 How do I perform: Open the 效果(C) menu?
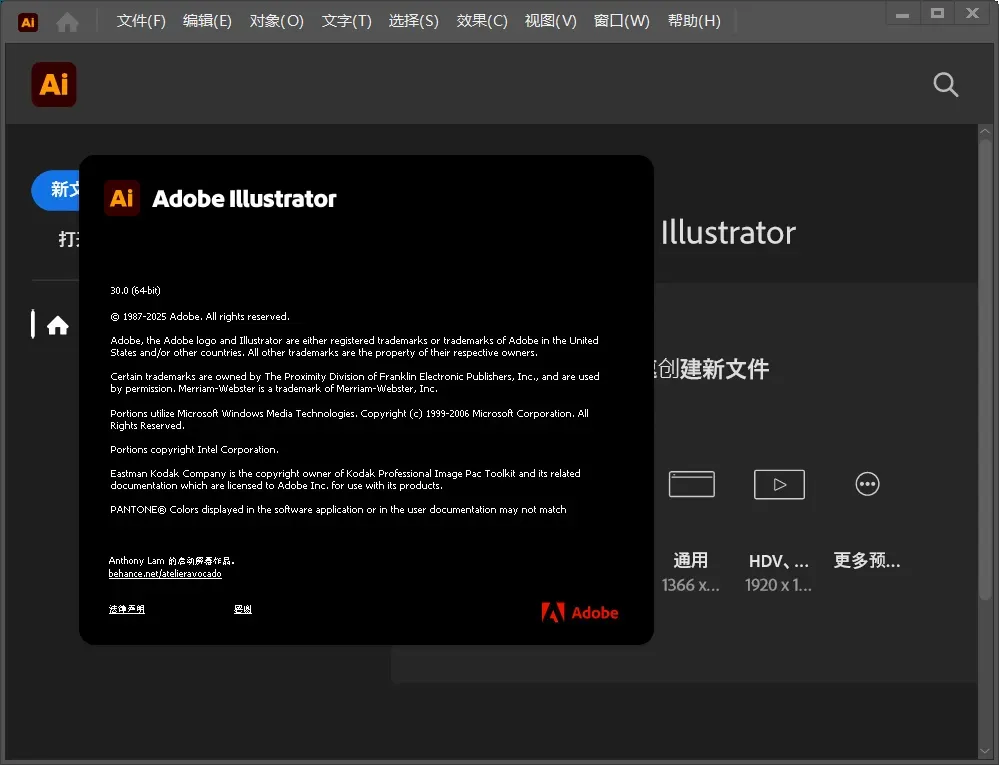(x=482, y=21)
